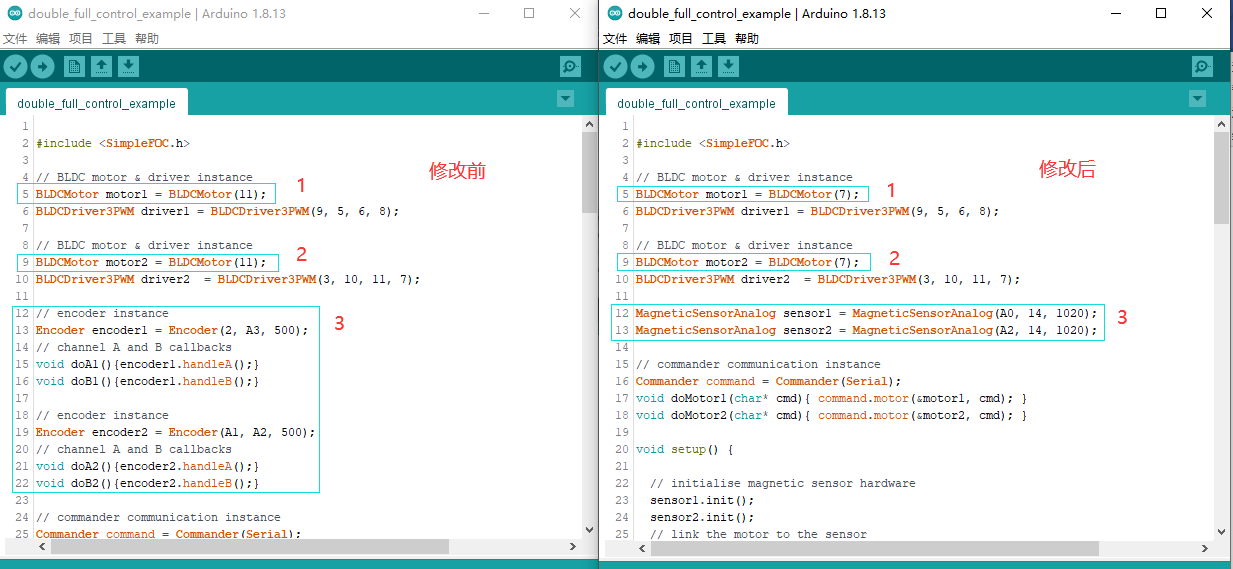
Task: Open 编辑 menu in right window
Action: 648,39
